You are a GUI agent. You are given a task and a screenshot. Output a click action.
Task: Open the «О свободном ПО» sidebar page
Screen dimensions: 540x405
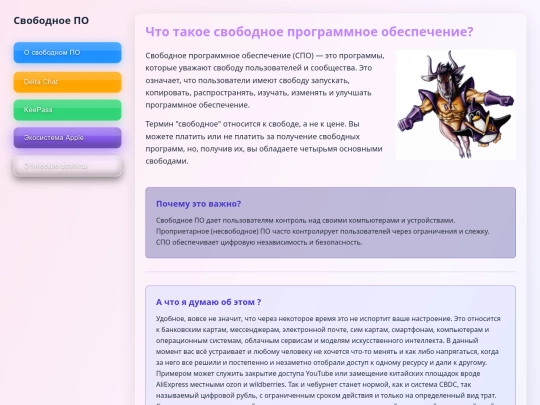pos(68,53)
